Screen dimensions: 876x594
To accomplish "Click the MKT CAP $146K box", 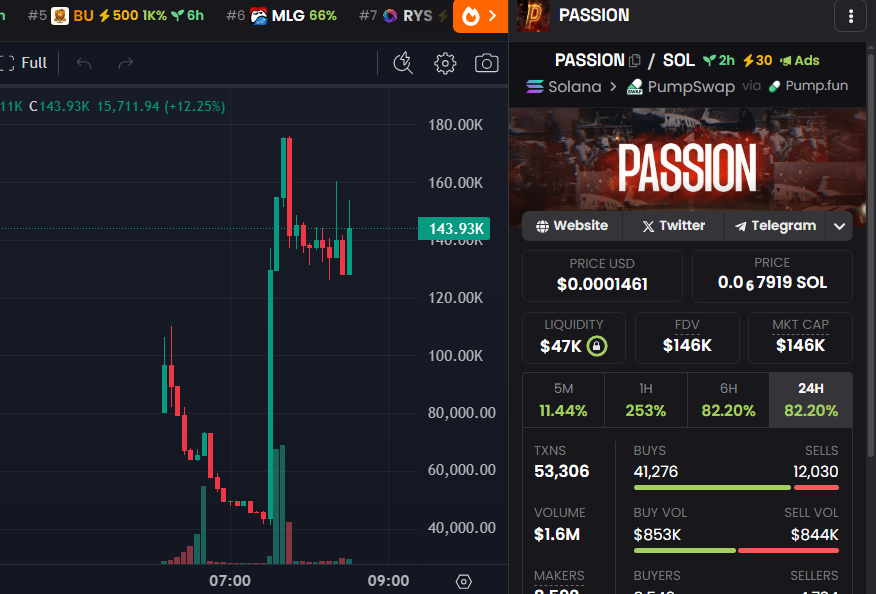I will tap(800, 338).
